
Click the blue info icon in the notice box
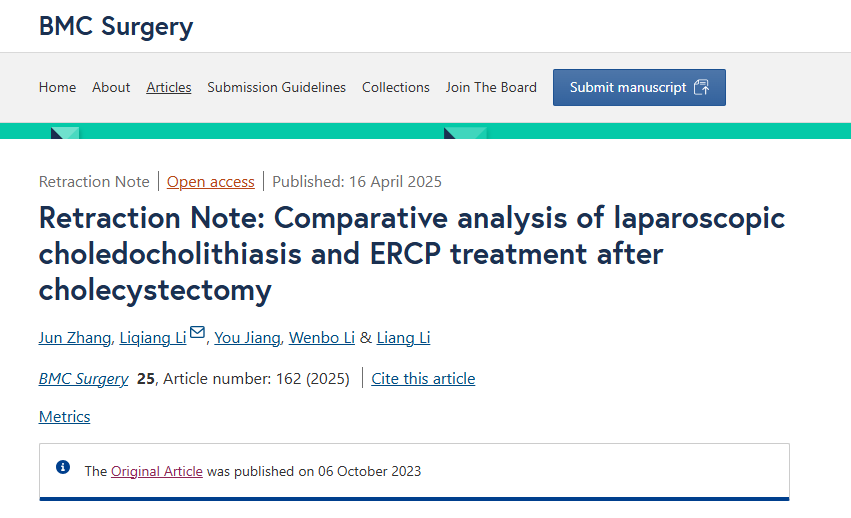(63, 467)
